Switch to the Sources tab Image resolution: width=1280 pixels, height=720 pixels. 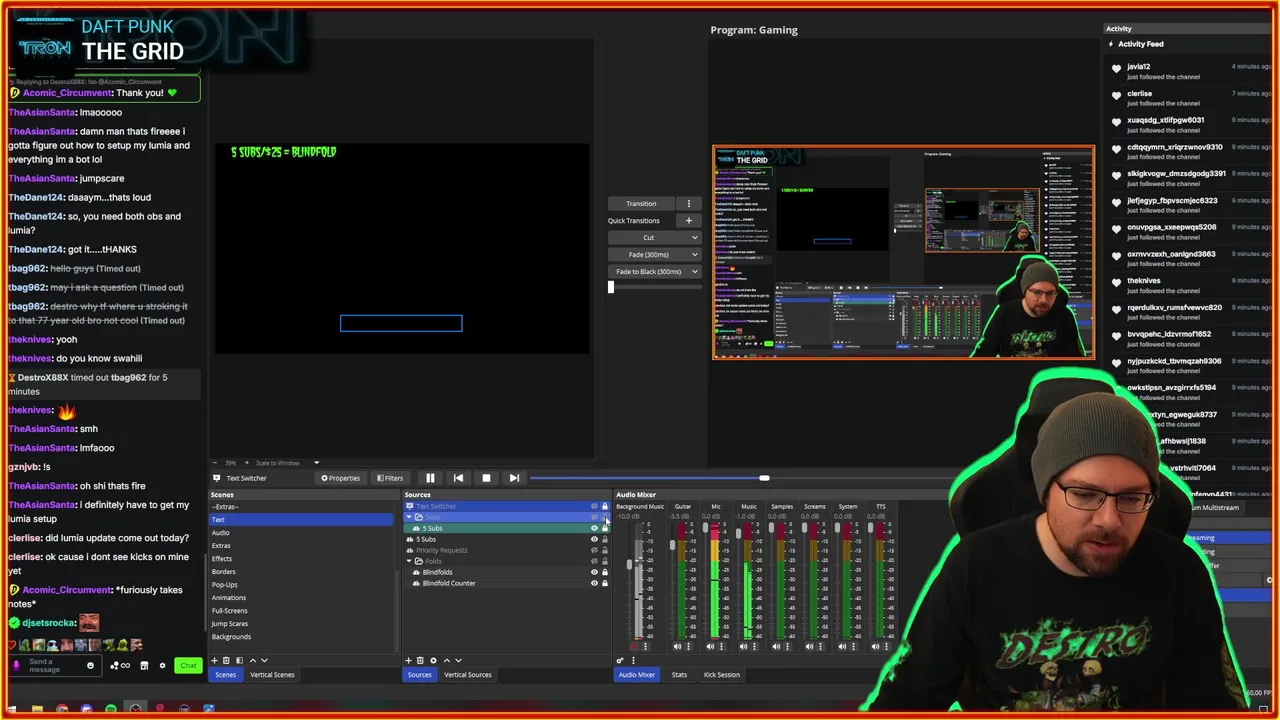[419, 675]
